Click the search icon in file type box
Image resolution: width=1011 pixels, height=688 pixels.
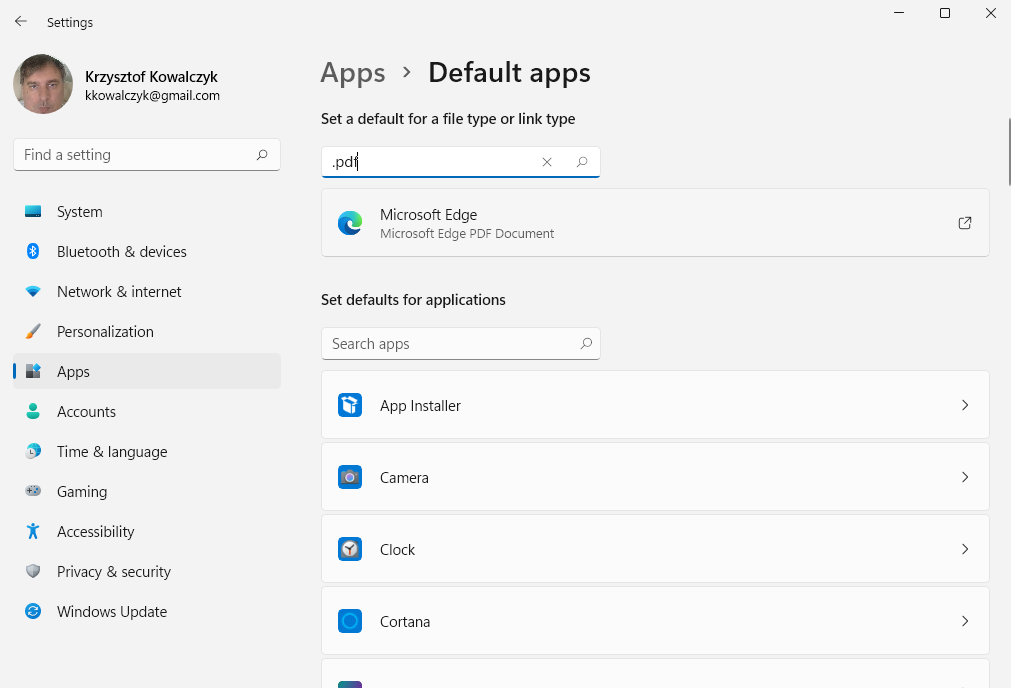[x=582, y=162]
